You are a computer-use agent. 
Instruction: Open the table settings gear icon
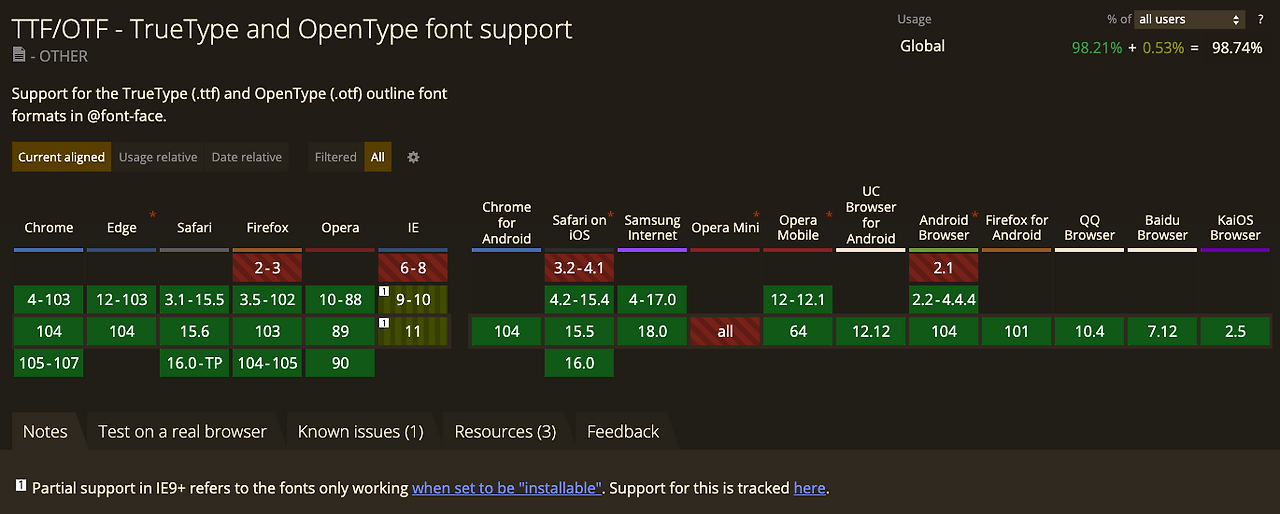413,157
